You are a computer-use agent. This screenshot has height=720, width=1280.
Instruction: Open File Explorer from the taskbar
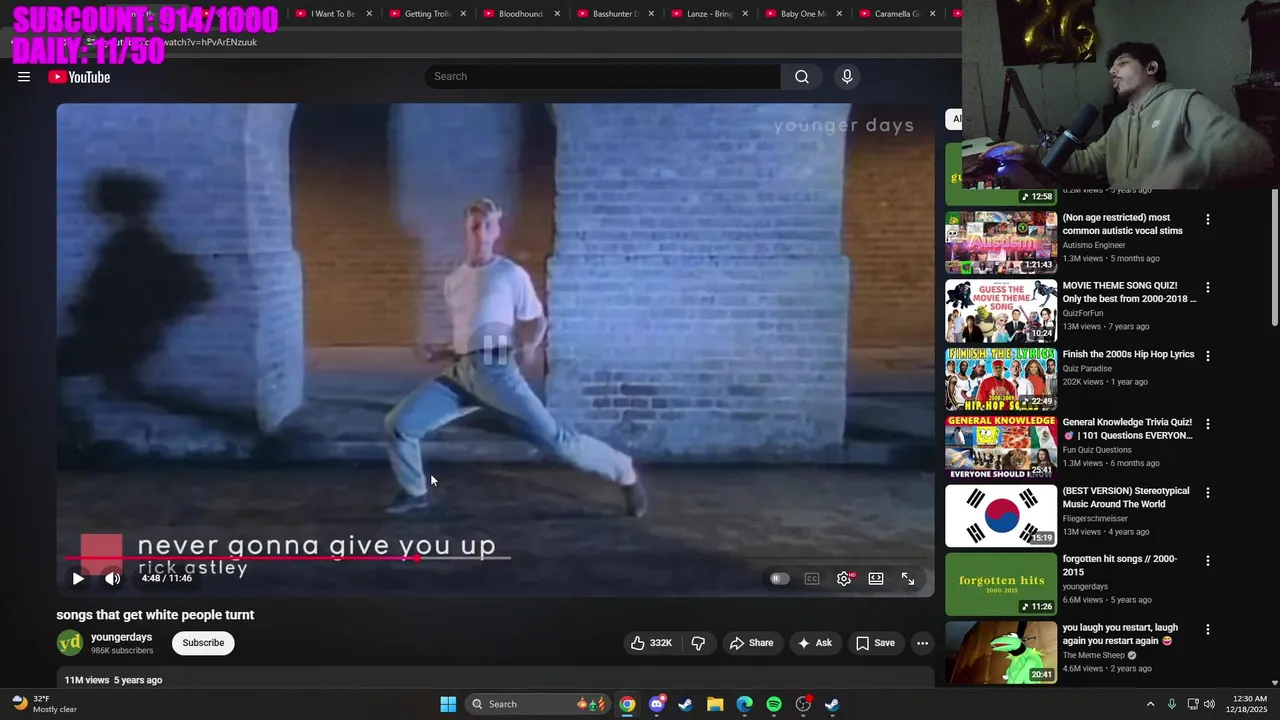(715, 704)
